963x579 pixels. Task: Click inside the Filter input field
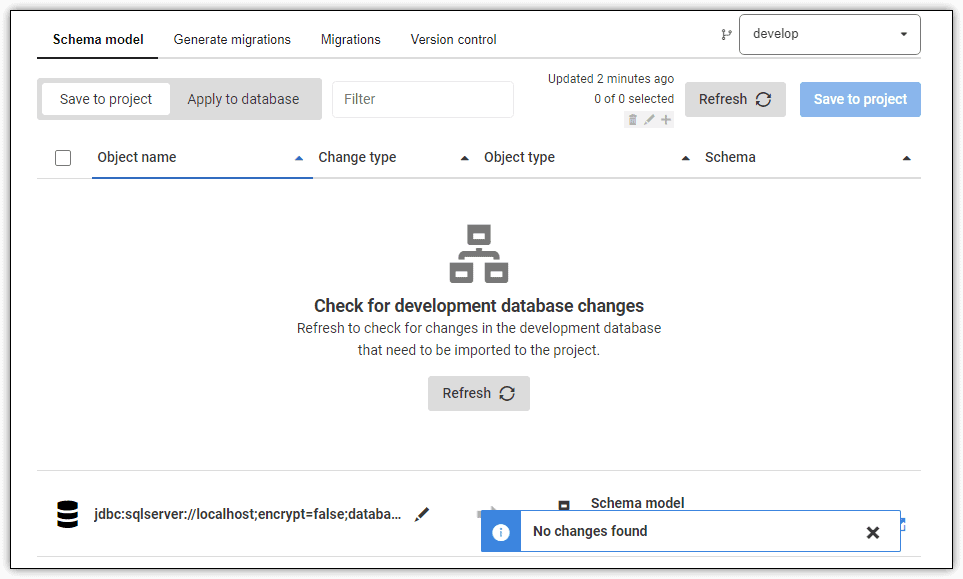[x=422, y=99]
